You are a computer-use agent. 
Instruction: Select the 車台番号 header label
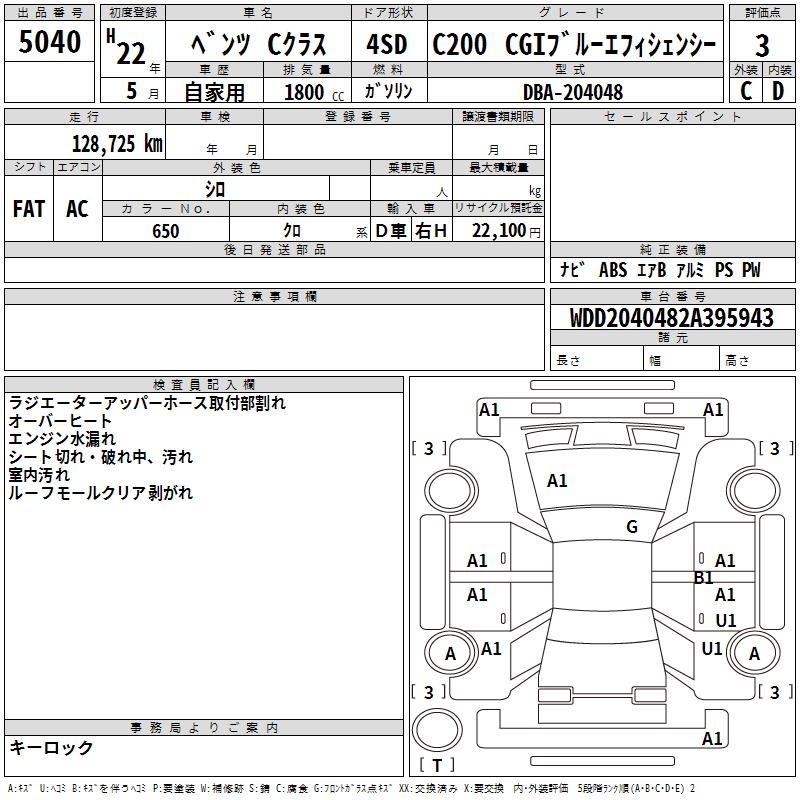672,296
